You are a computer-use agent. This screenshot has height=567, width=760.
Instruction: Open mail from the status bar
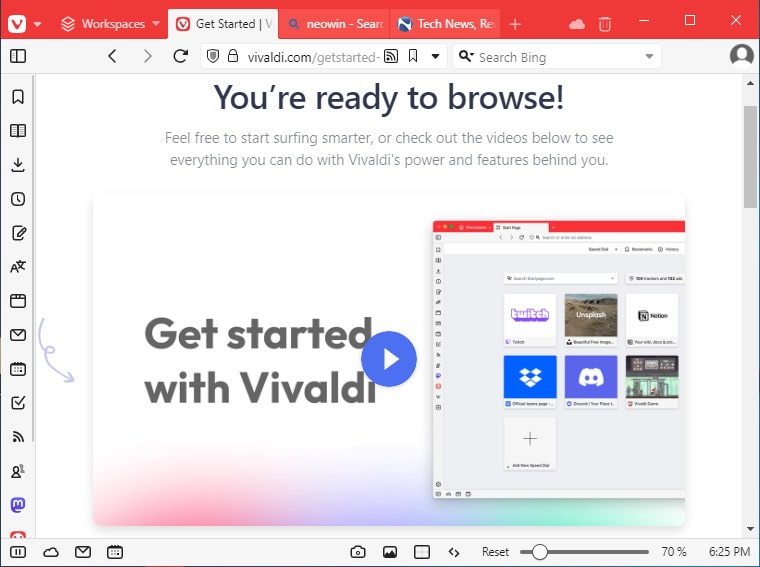pyautogui.click(x=83, y=552)
